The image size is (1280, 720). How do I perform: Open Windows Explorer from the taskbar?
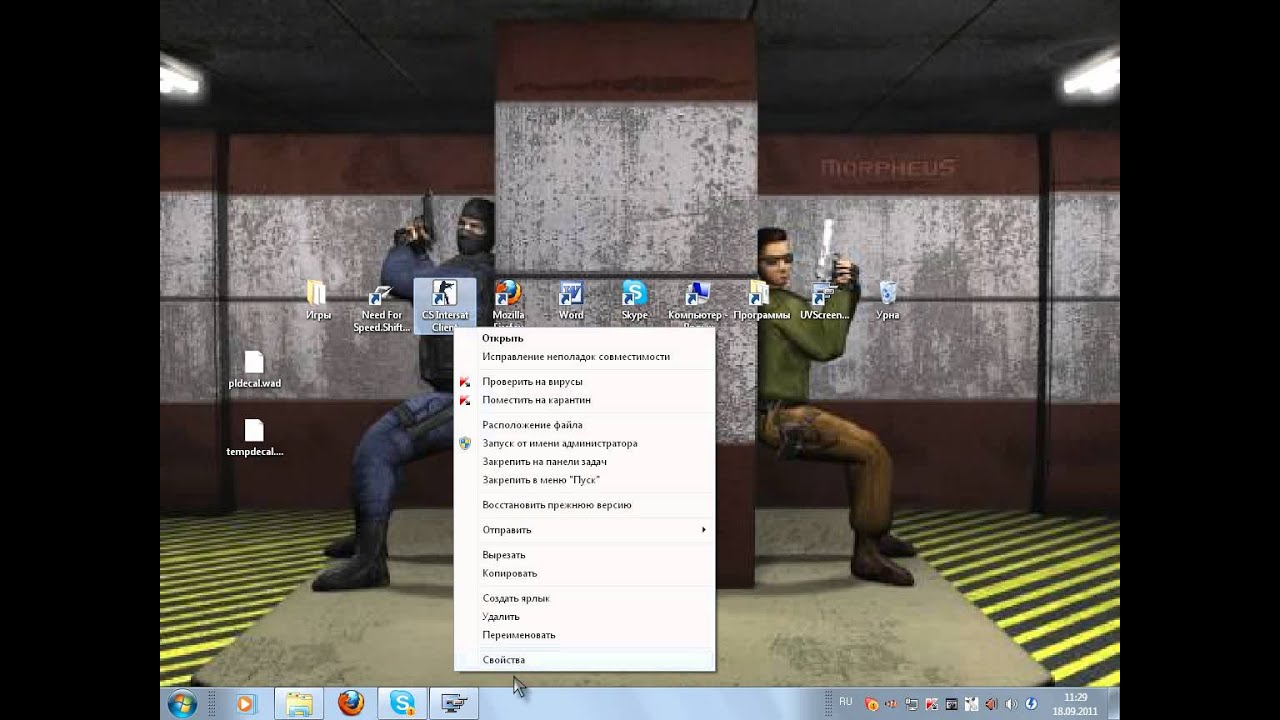[298, 704]
